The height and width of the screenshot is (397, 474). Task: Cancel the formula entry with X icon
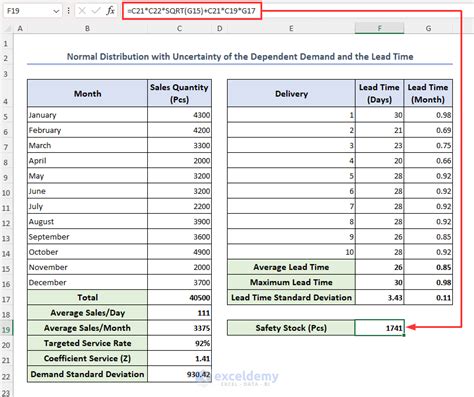click(82, 11)
